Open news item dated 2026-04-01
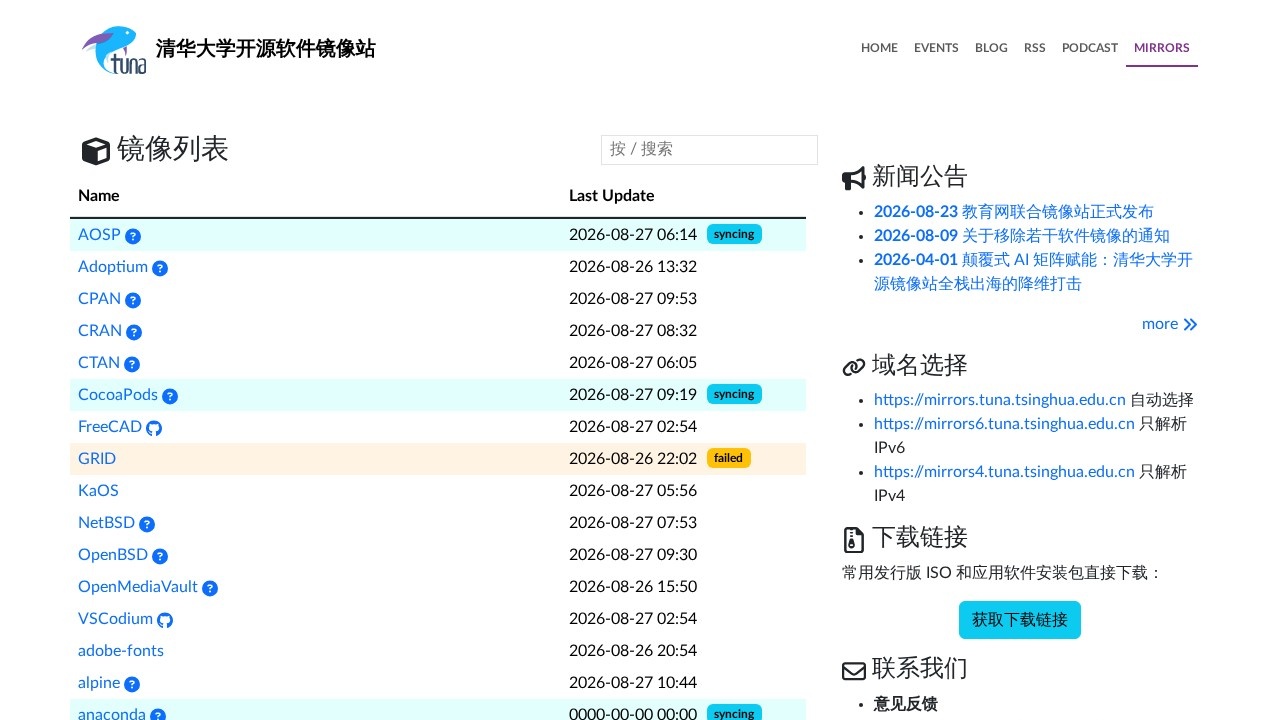 [1033, 272]
